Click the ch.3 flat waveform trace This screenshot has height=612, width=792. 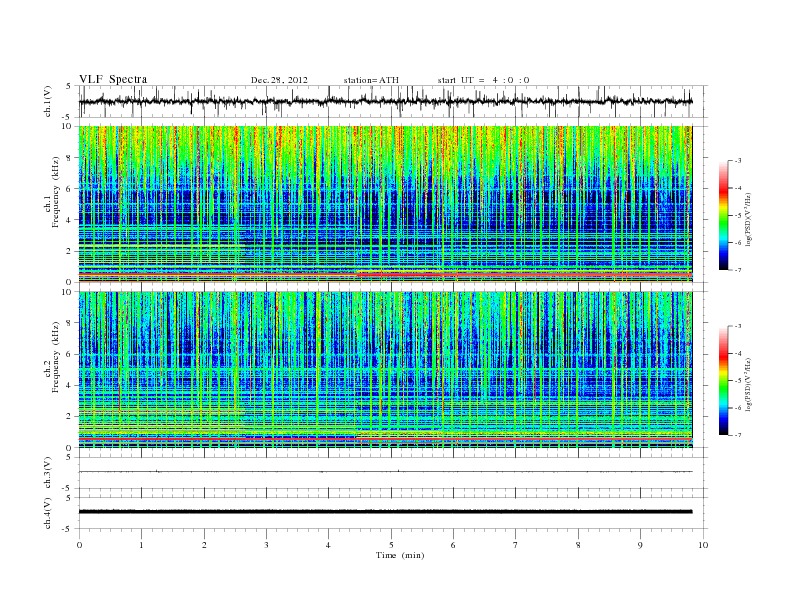tap(385, 472)
